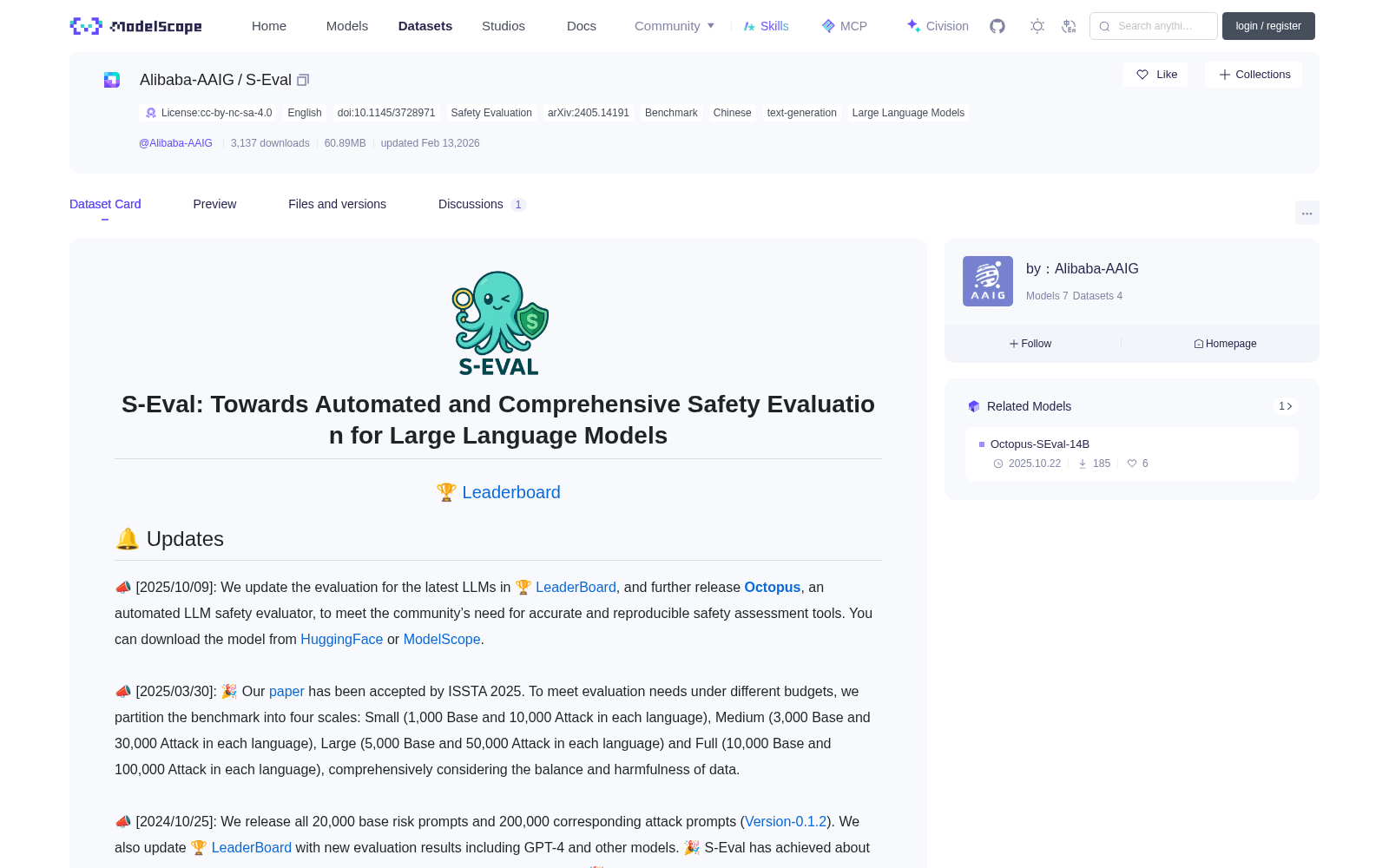
Task: Click the 'Models 7' count text
Action: 1047,296
